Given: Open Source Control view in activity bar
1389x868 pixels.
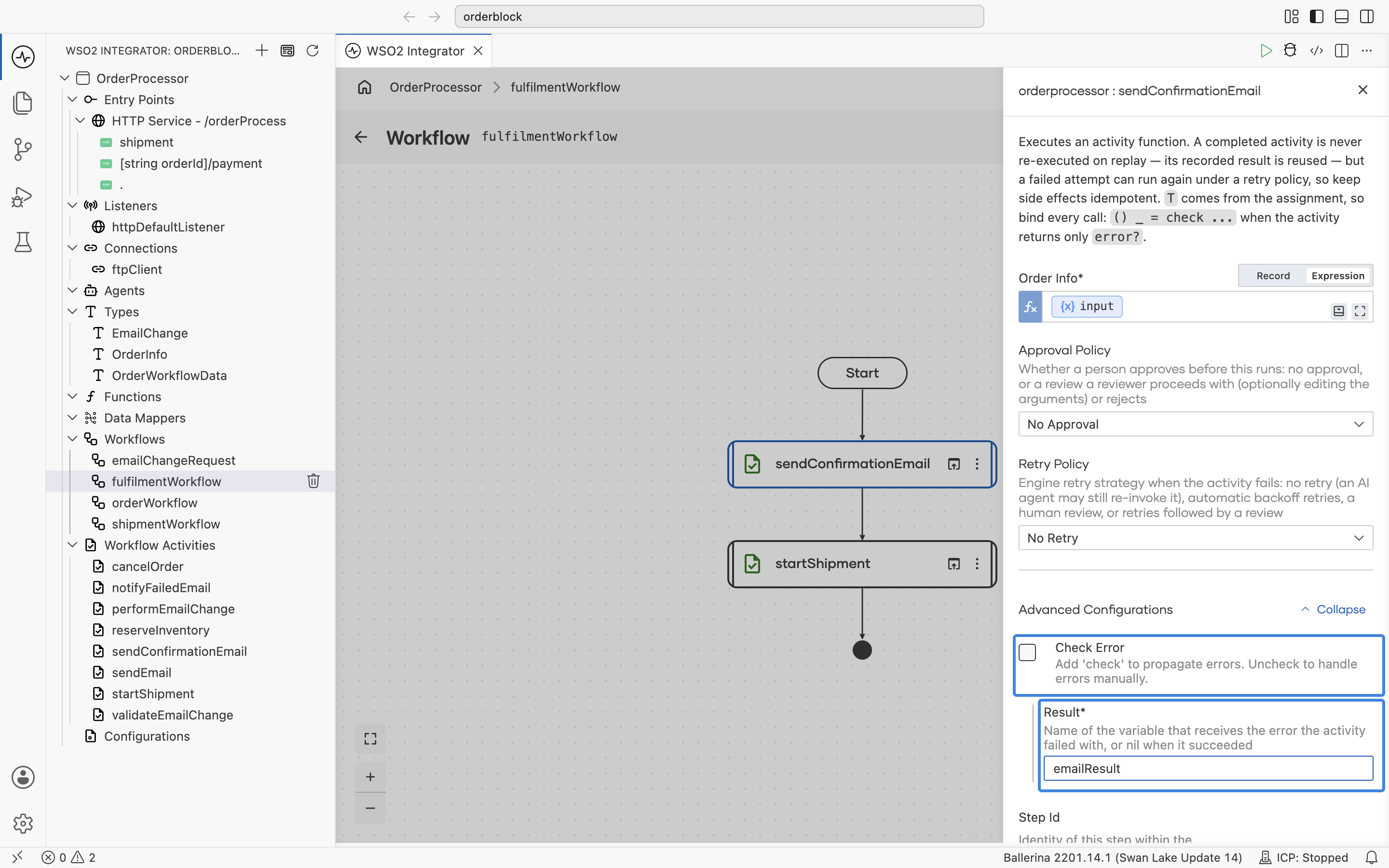Looking at the screenshot, I should coord(23,149).
